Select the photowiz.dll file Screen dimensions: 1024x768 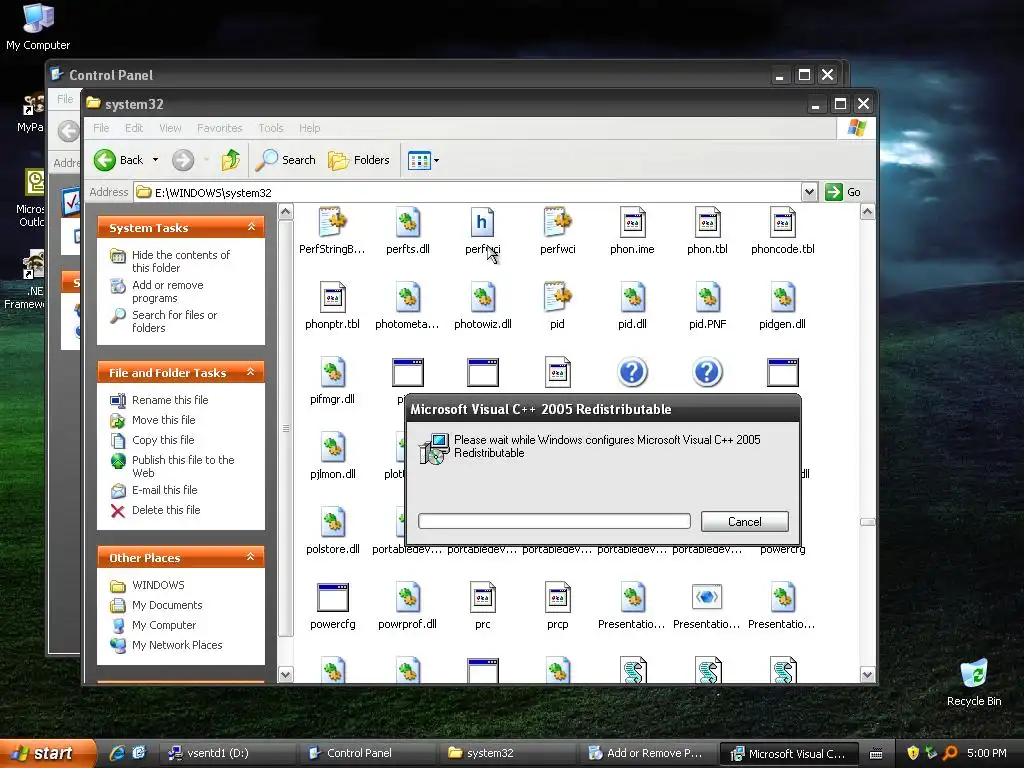tap(483, 305)
